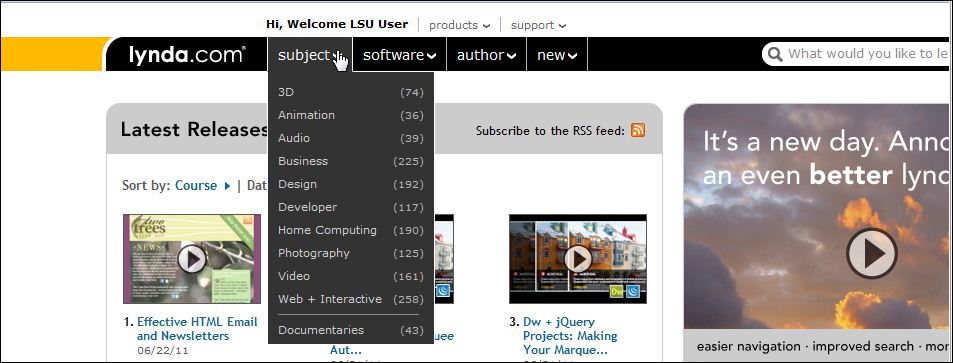953x363 pixels.
Task: Sort latest releases by Course
Action: point(202,185)
